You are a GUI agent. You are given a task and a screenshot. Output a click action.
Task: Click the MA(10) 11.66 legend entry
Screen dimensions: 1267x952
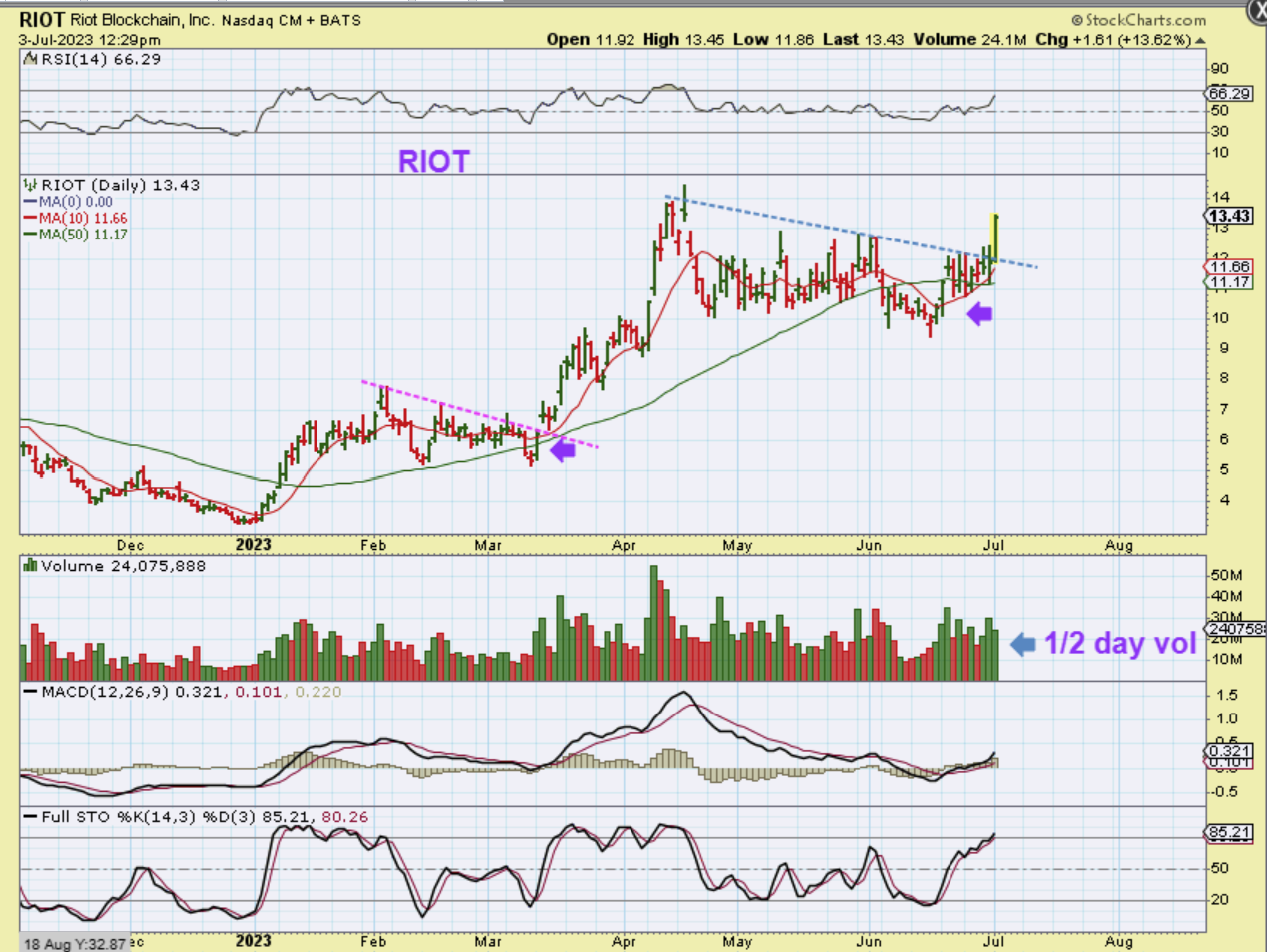click(76, 218)
